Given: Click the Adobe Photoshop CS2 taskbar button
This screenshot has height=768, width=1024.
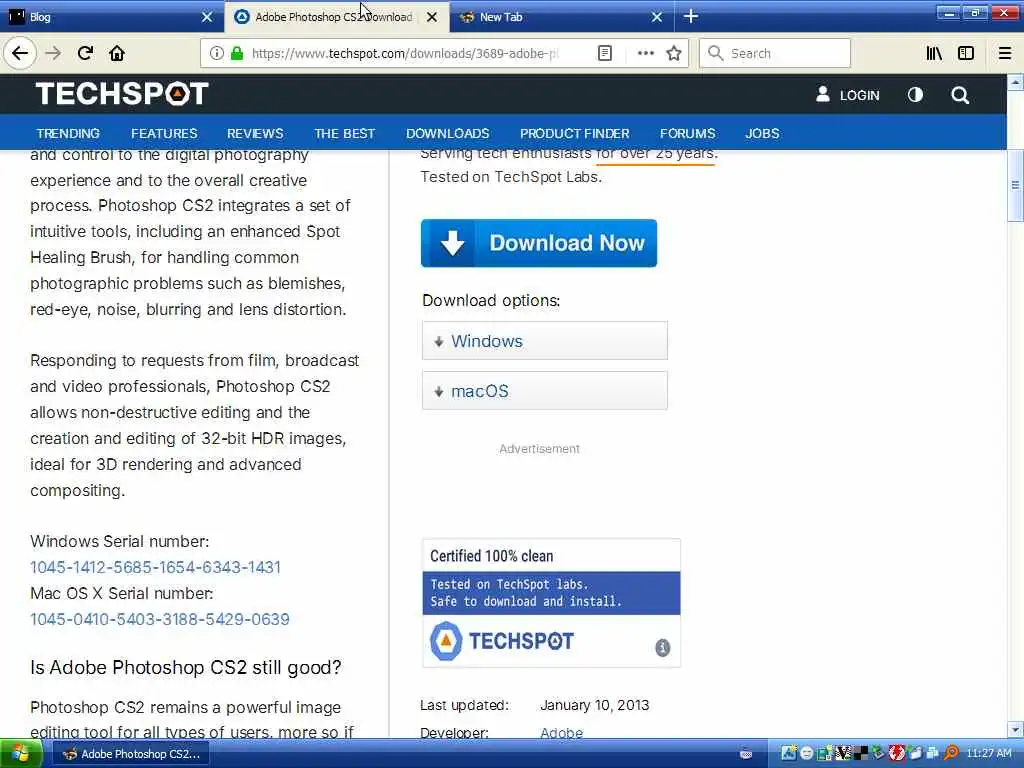Looking at the screenshot, I should pos(131,754).
